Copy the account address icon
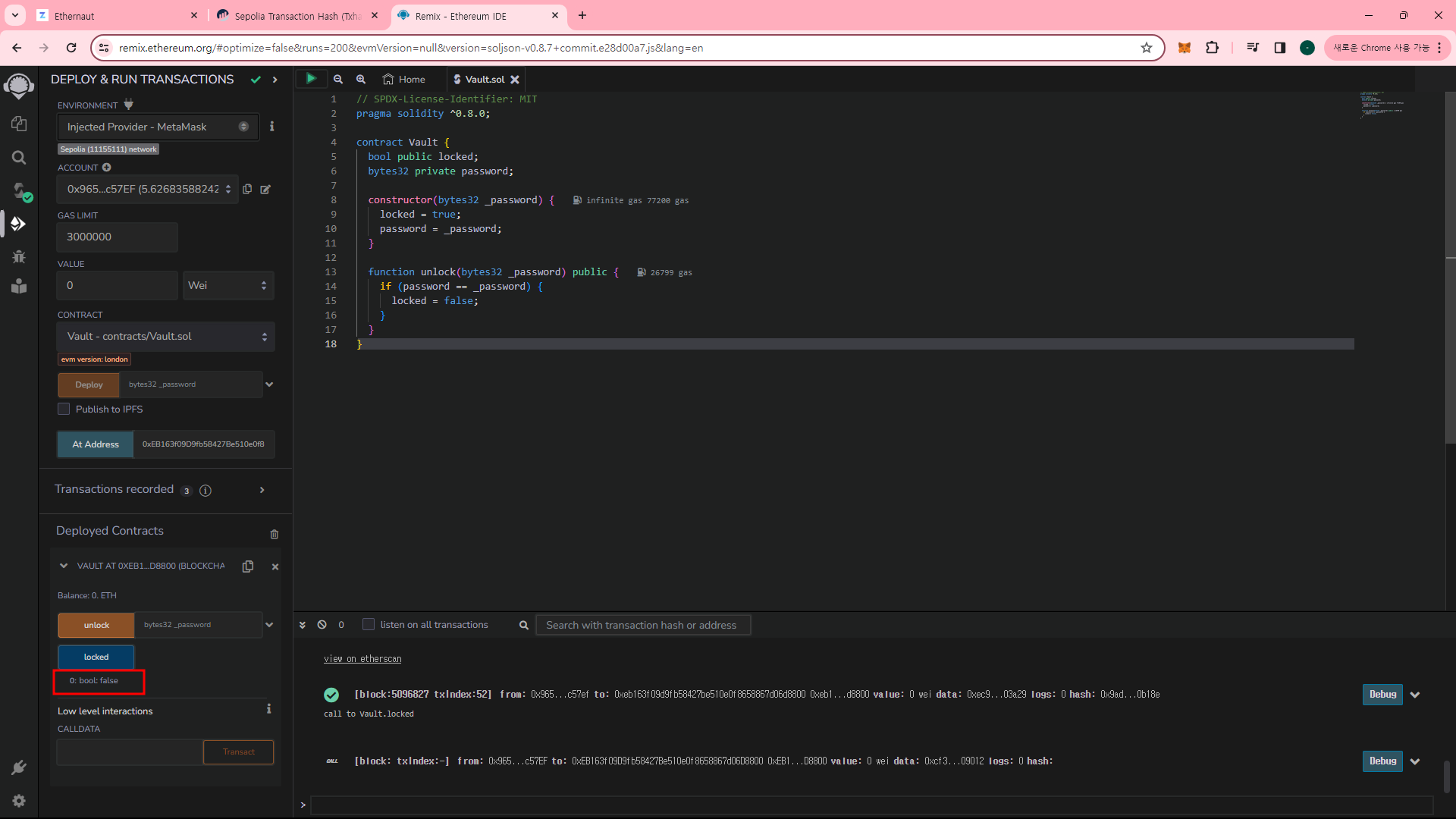1456x819 pixels. click(247, 189)
